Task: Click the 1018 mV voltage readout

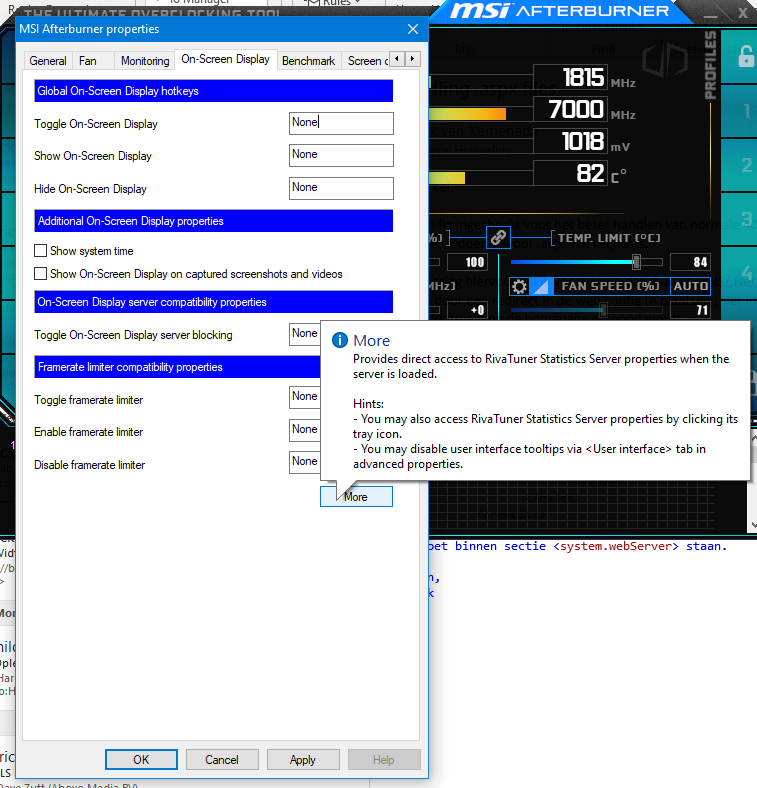Action: [571, 141]
